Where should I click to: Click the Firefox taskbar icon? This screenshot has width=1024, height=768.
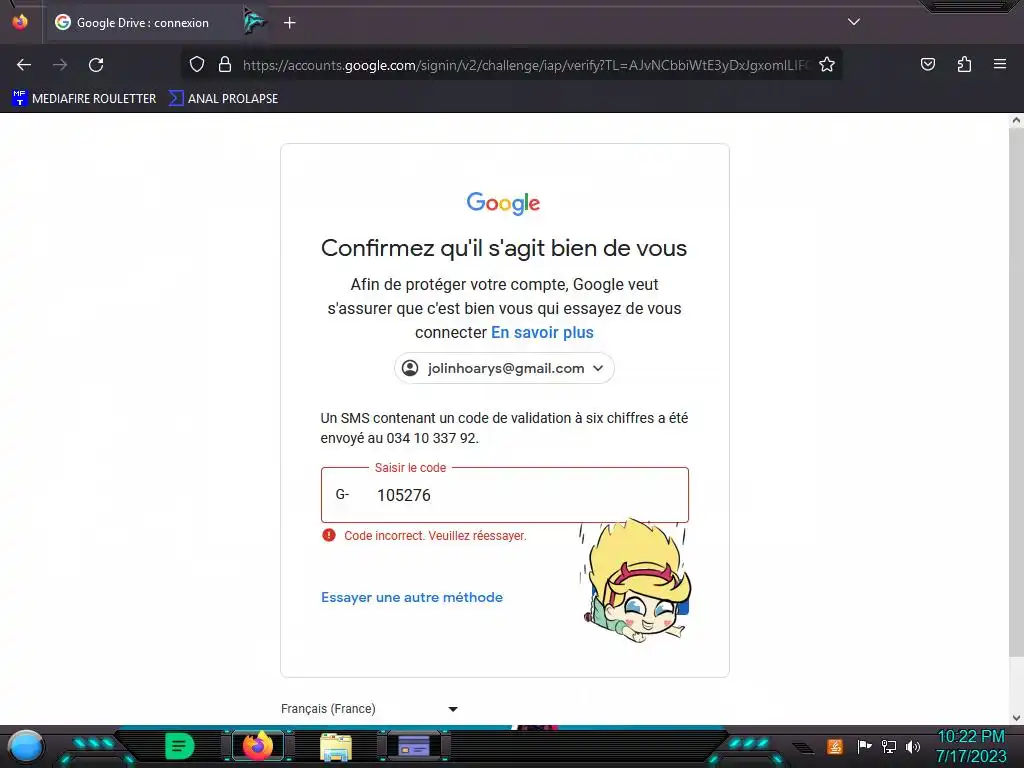tap(258, 746)
